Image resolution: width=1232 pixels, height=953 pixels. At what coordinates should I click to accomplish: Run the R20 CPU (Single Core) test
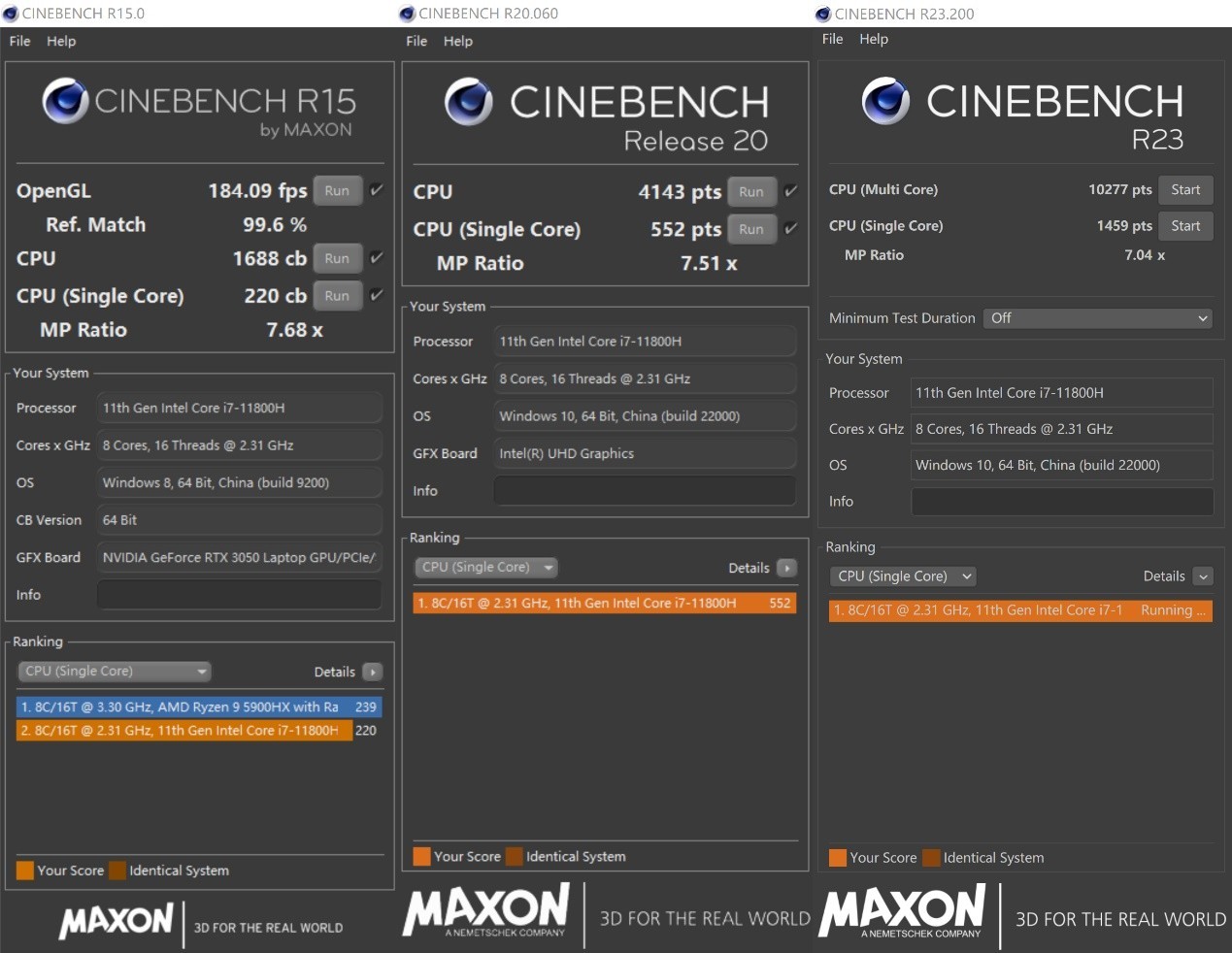[751, 229]
